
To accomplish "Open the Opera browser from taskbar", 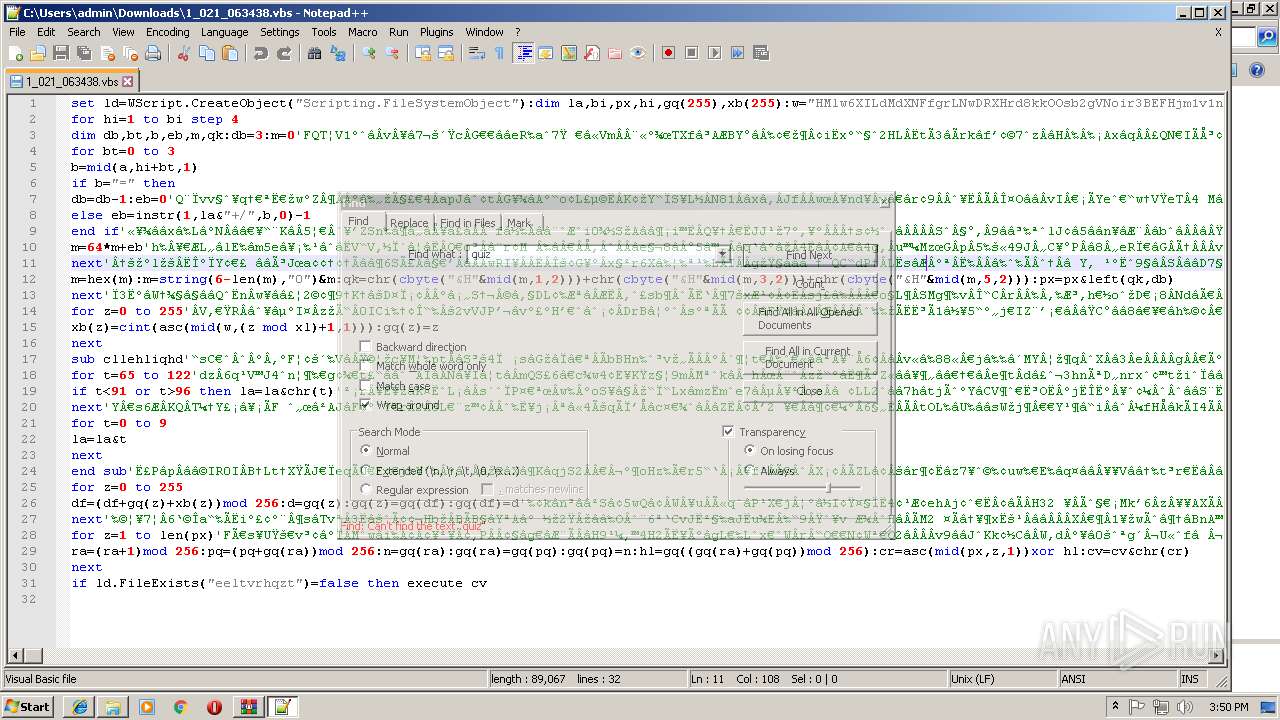I will point(214,707).
